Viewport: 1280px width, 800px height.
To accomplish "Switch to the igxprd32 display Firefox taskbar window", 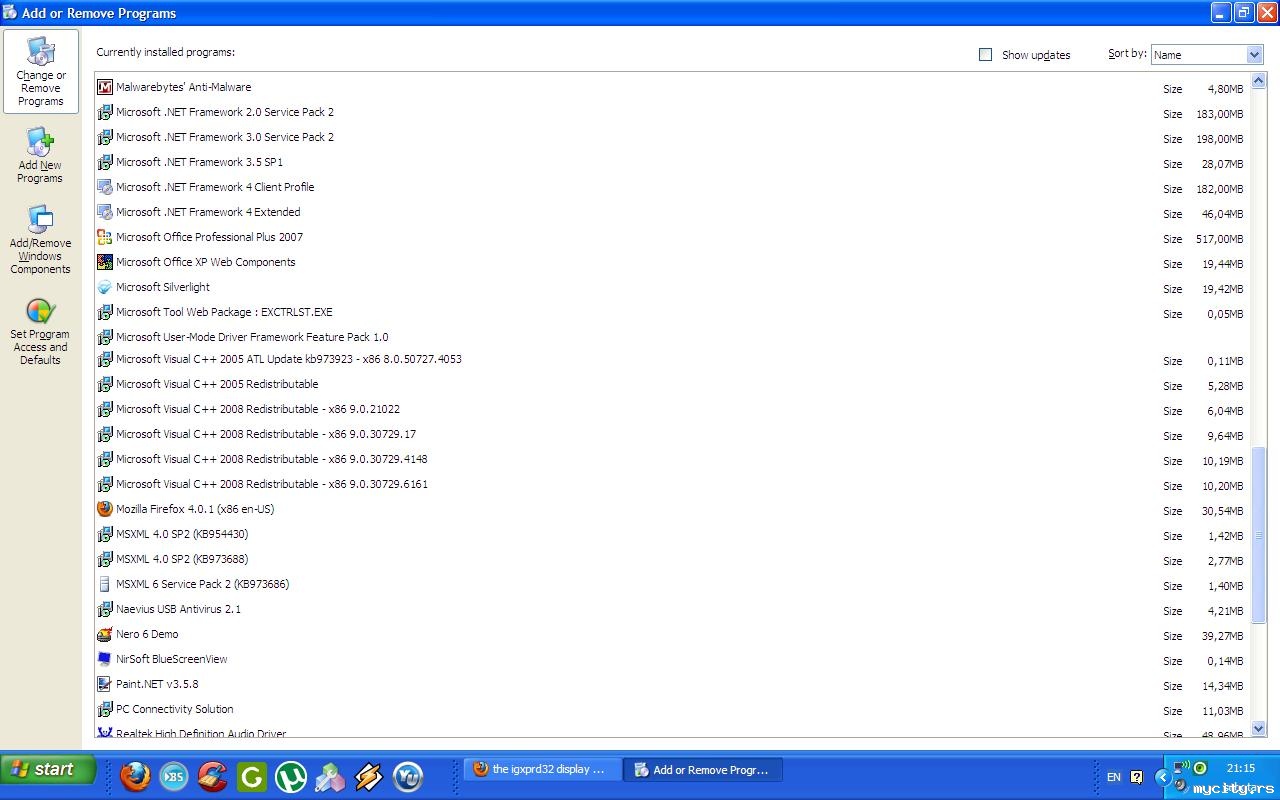I will (542, 770).
